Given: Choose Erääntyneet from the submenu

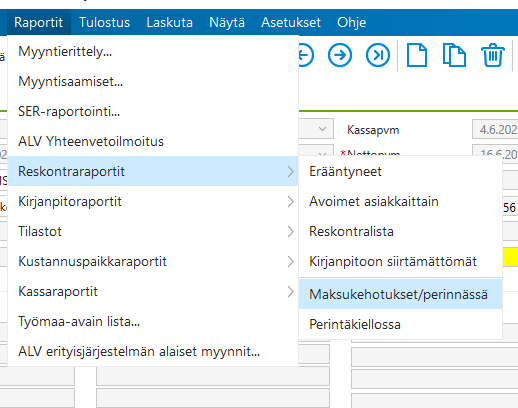Looking at the screenshot, I should 401,171.
